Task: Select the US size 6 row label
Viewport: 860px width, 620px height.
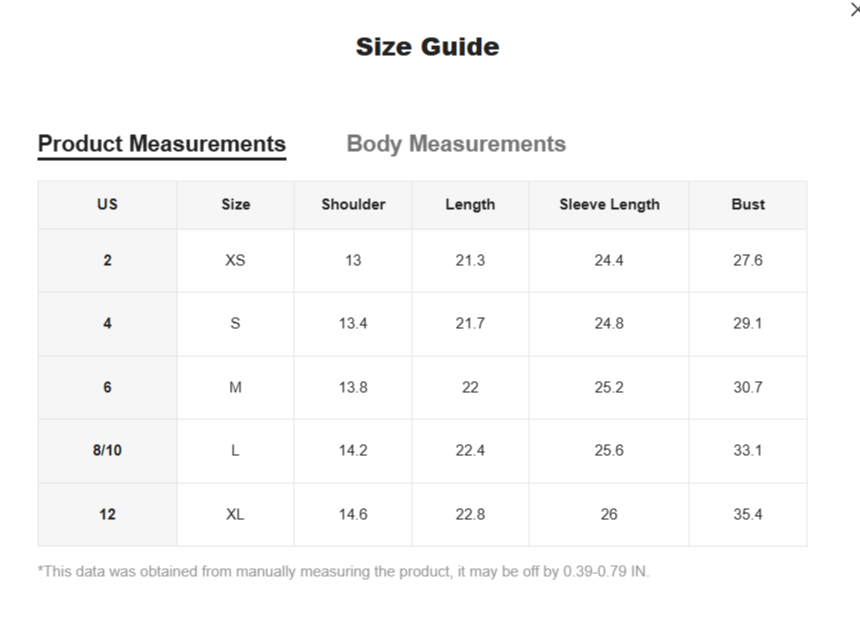Action: pyautogui.click(x=107, y=387)
